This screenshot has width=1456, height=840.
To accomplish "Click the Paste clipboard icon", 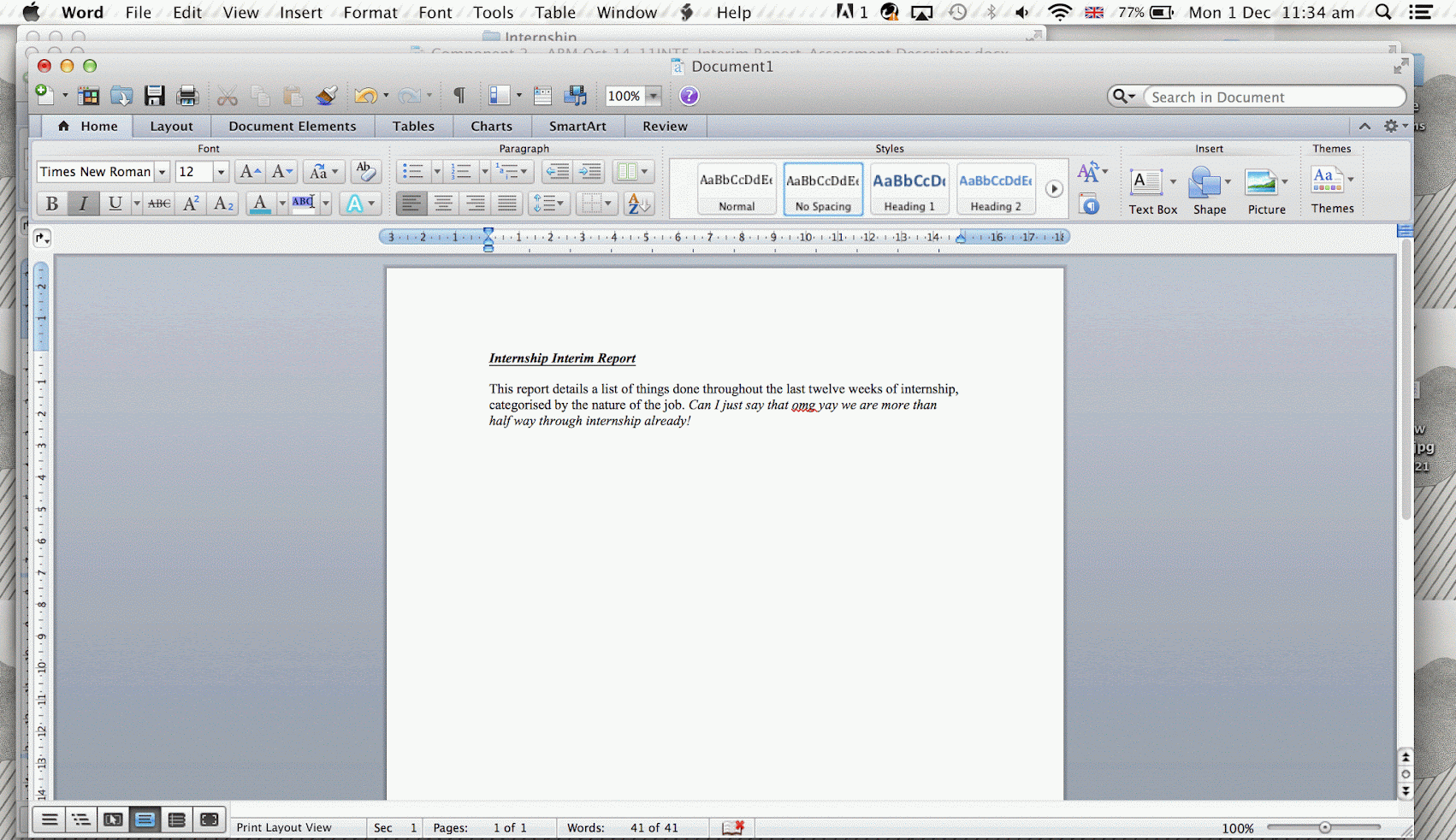I will pyautogui.click(x=293, y=96).
